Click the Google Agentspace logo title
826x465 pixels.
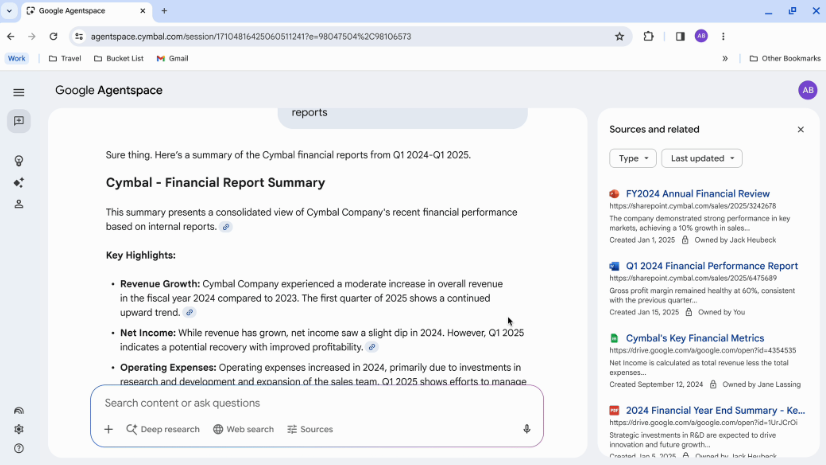pyautogui.click(x=109, y=90)
